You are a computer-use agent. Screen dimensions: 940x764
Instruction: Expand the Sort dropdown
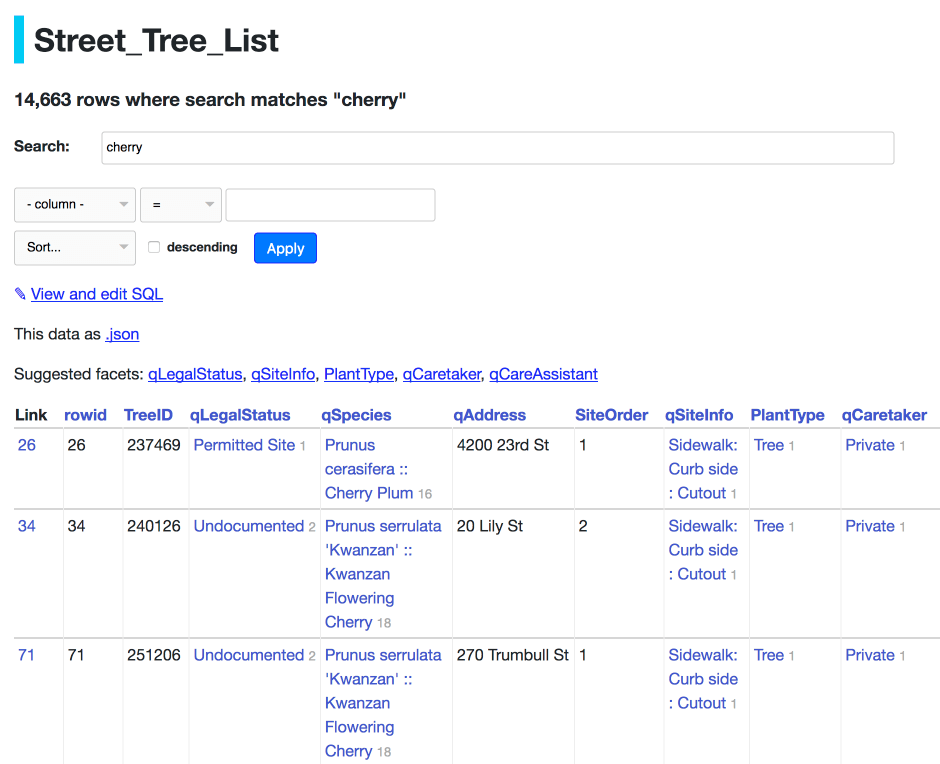click(x=75, y=247)
